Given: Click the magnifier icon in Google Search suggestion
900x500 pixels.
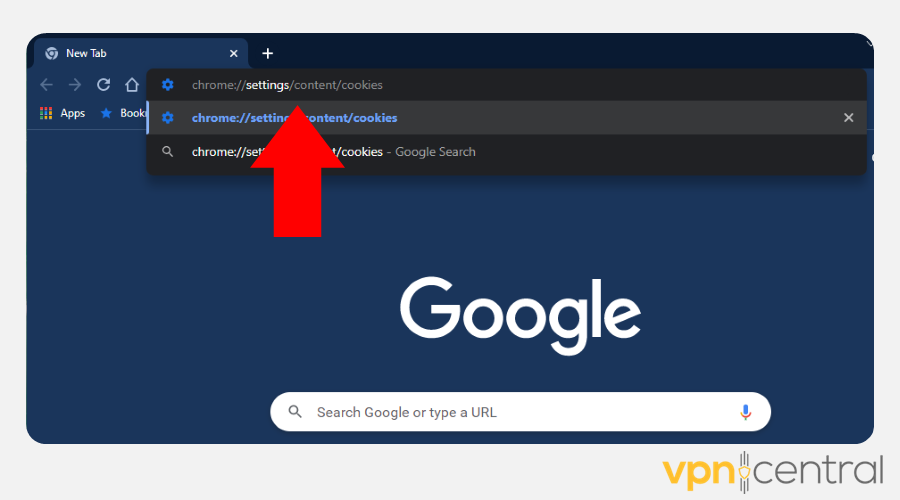Looking at the screenshot, I should [168, 152].
